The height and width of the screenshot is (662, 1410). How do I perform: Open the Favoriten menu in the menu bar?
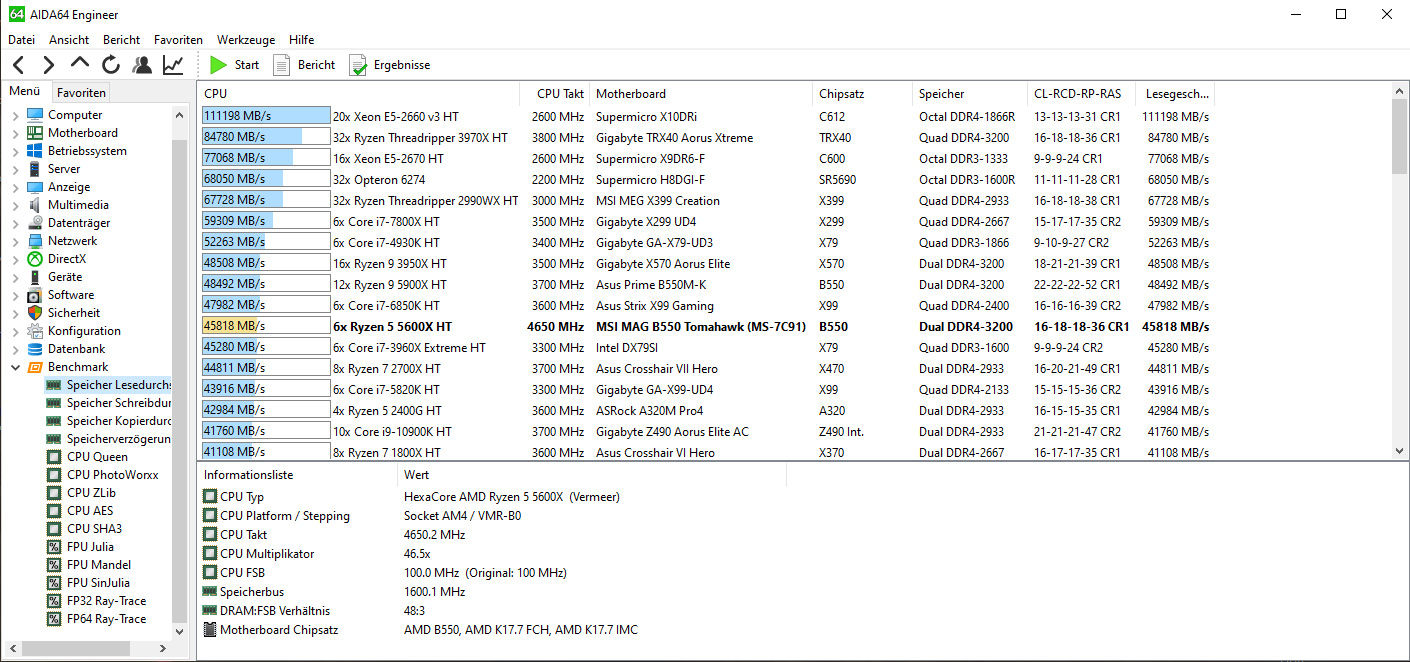coord(178,40)
